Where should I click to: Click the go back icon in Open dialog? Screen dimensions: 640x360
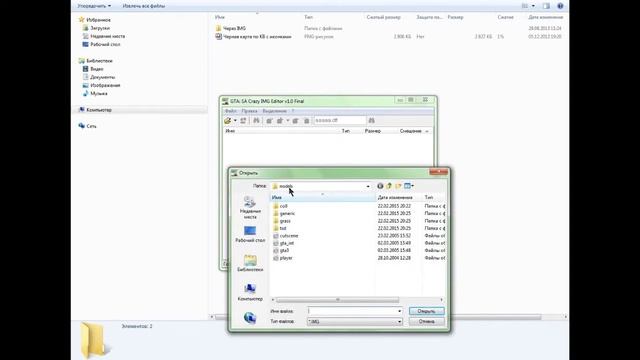click(x=380, y=186)
